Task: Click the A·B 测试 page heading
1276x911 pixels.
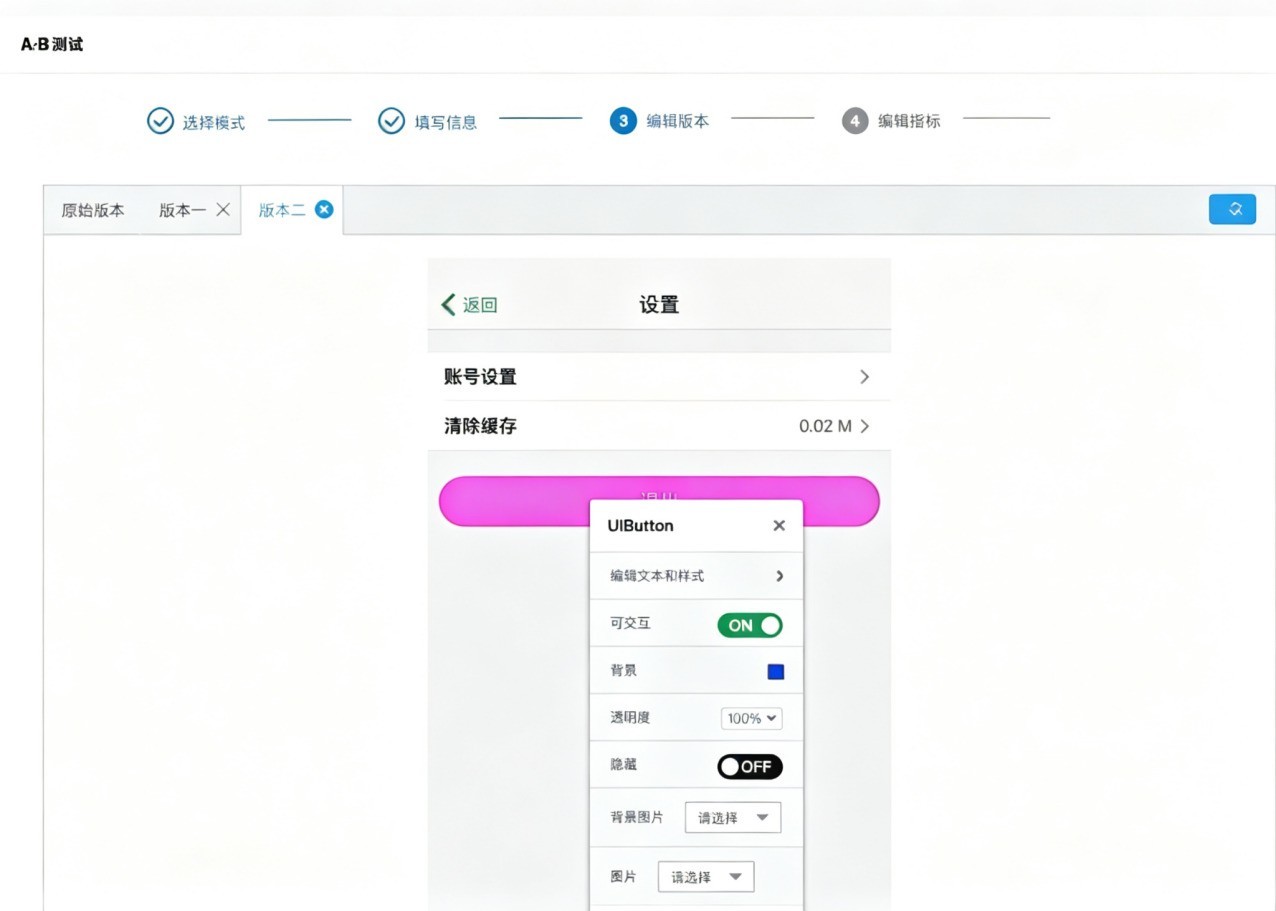Action: click(x=52, y=45)
